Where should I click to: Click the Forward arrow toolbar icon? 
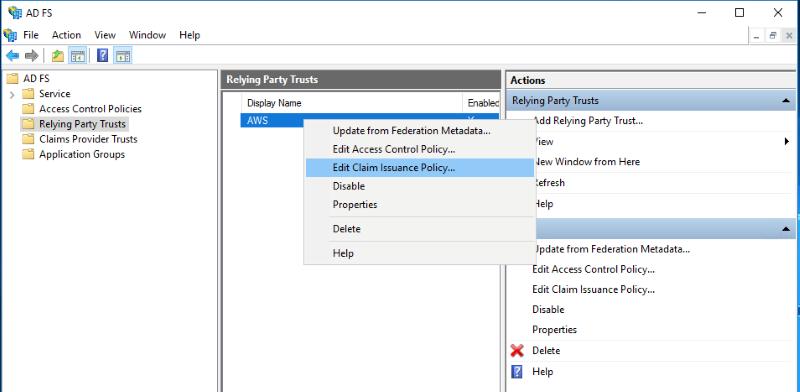32,56
